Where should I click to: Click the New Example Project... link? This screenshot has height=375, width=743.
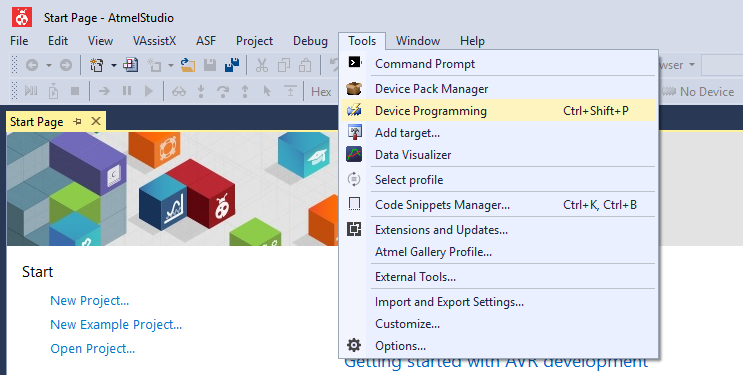point(116,325)
